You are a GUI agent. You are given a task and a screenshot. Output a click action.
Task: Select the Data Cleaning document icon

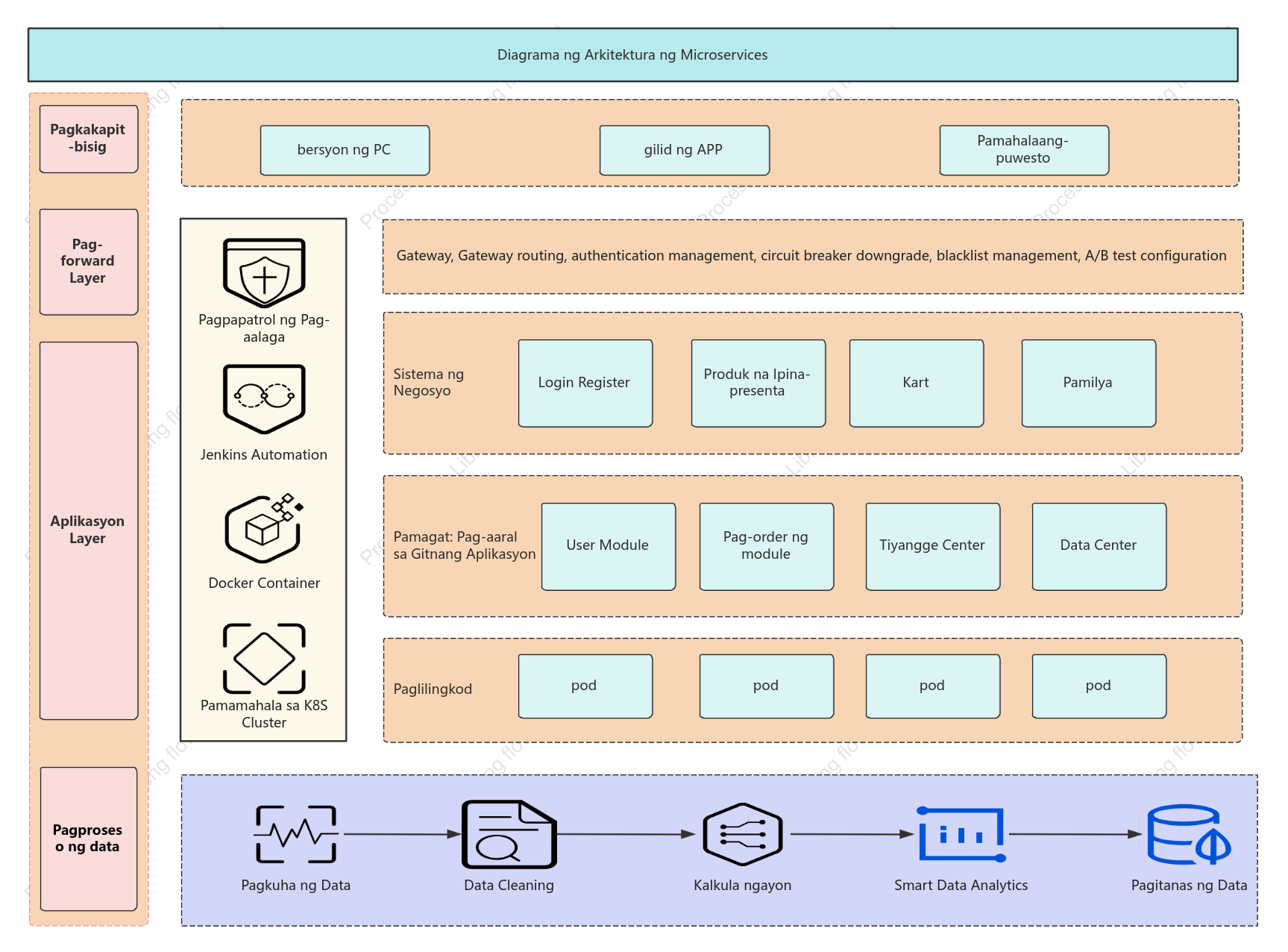[x=509, y=834]
